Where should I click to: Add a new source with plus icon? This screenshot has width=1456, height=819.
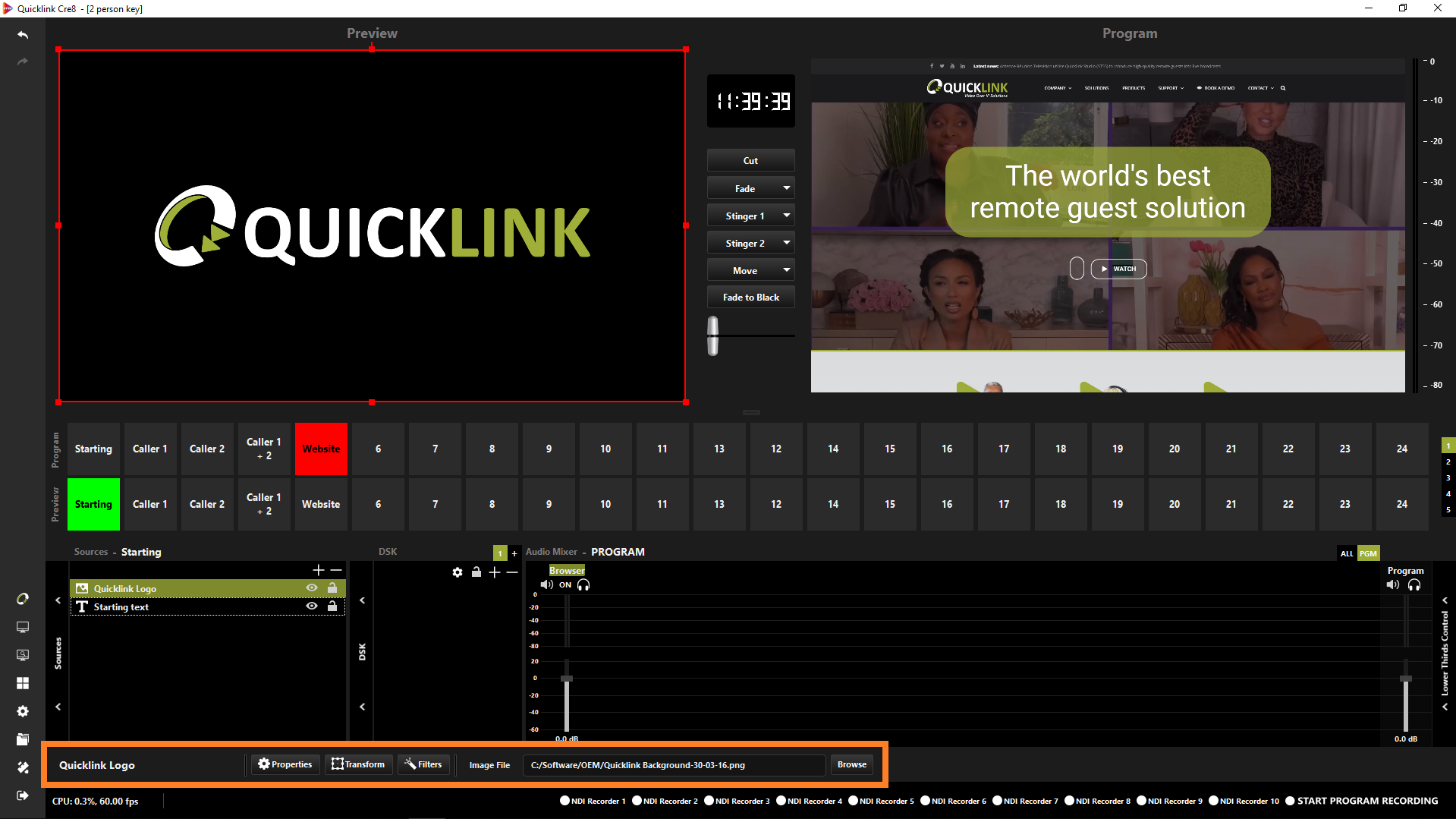(319, 570)
